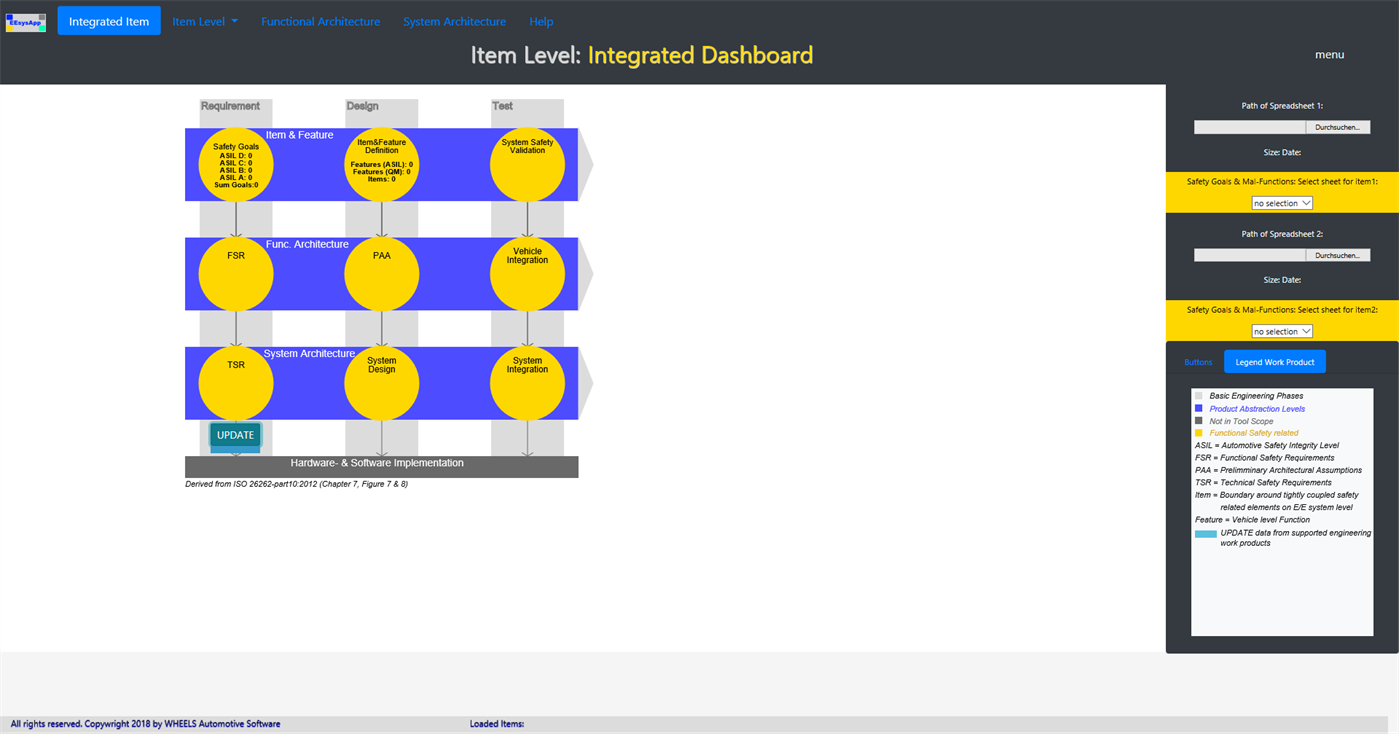Select the Safety Goals circle

(x=236, y=164)
